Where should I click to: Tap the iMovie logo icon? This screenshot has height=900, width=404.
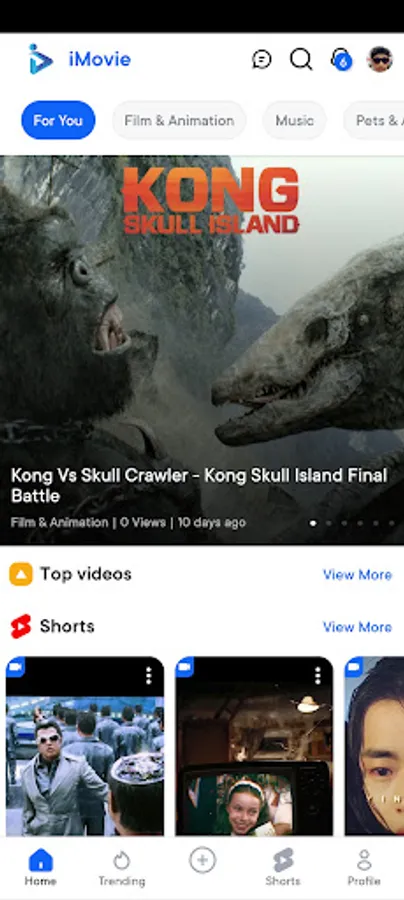(x=40, y=59)
